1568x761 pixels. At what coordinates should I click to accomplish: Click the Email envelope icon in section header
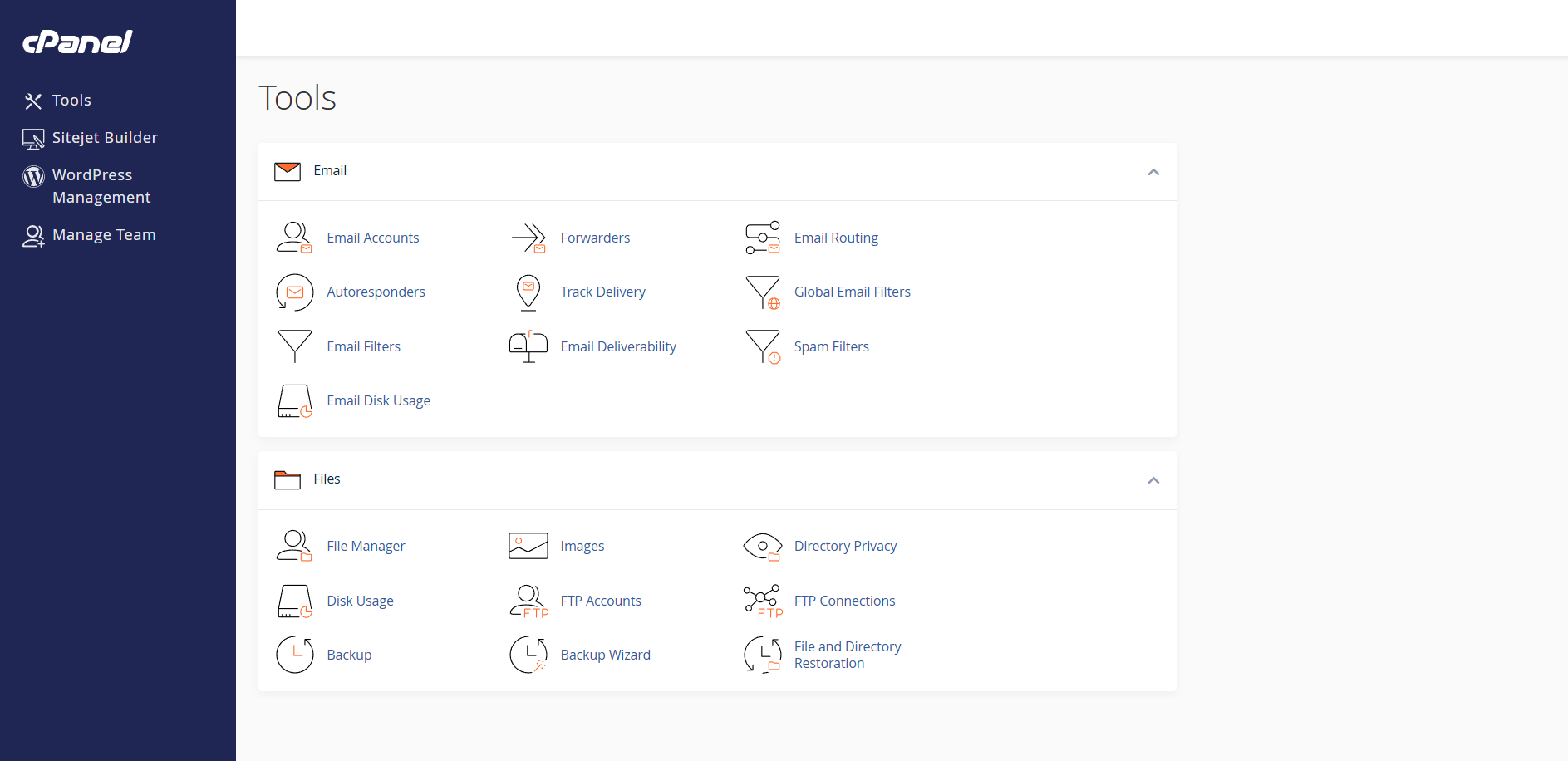(288, 171)
